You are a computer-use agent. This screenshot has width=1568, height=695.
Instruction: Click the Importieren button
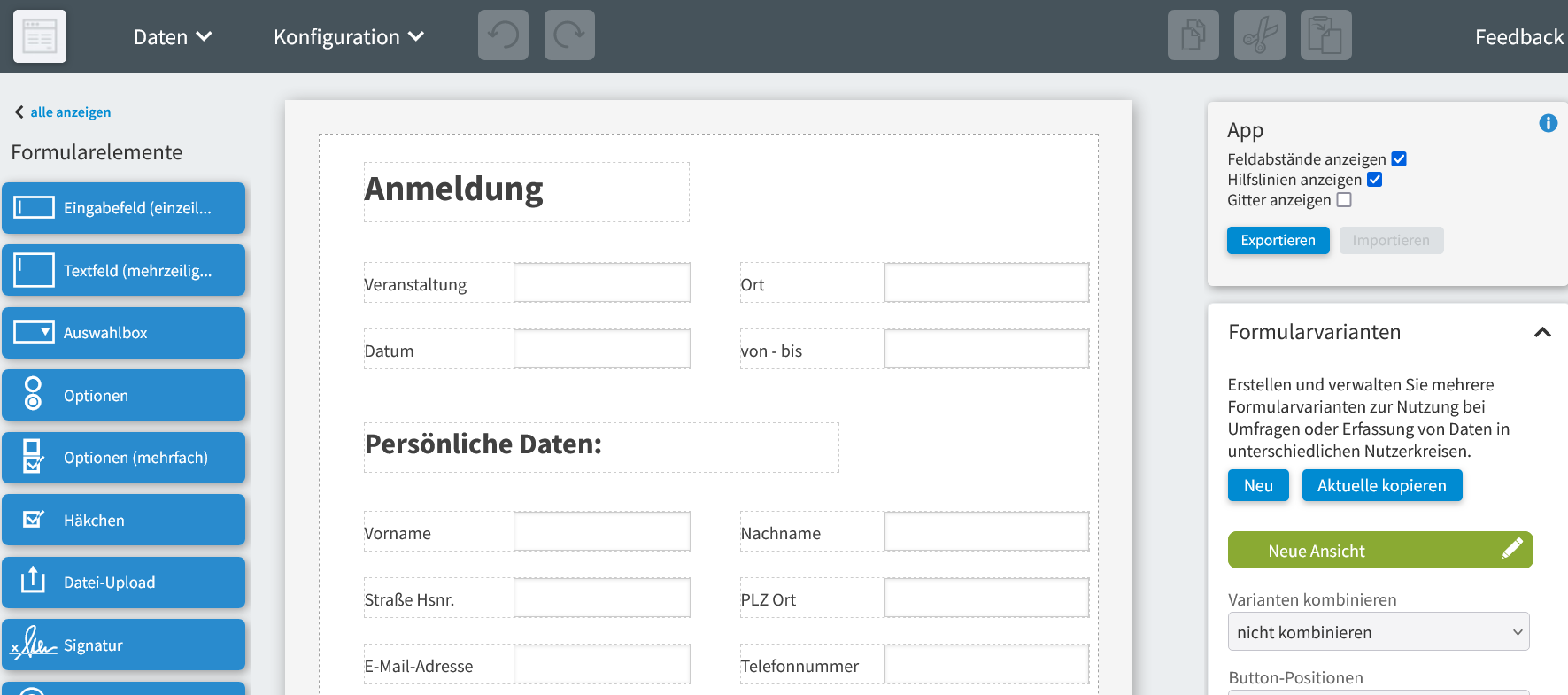tap(1391, 241)
